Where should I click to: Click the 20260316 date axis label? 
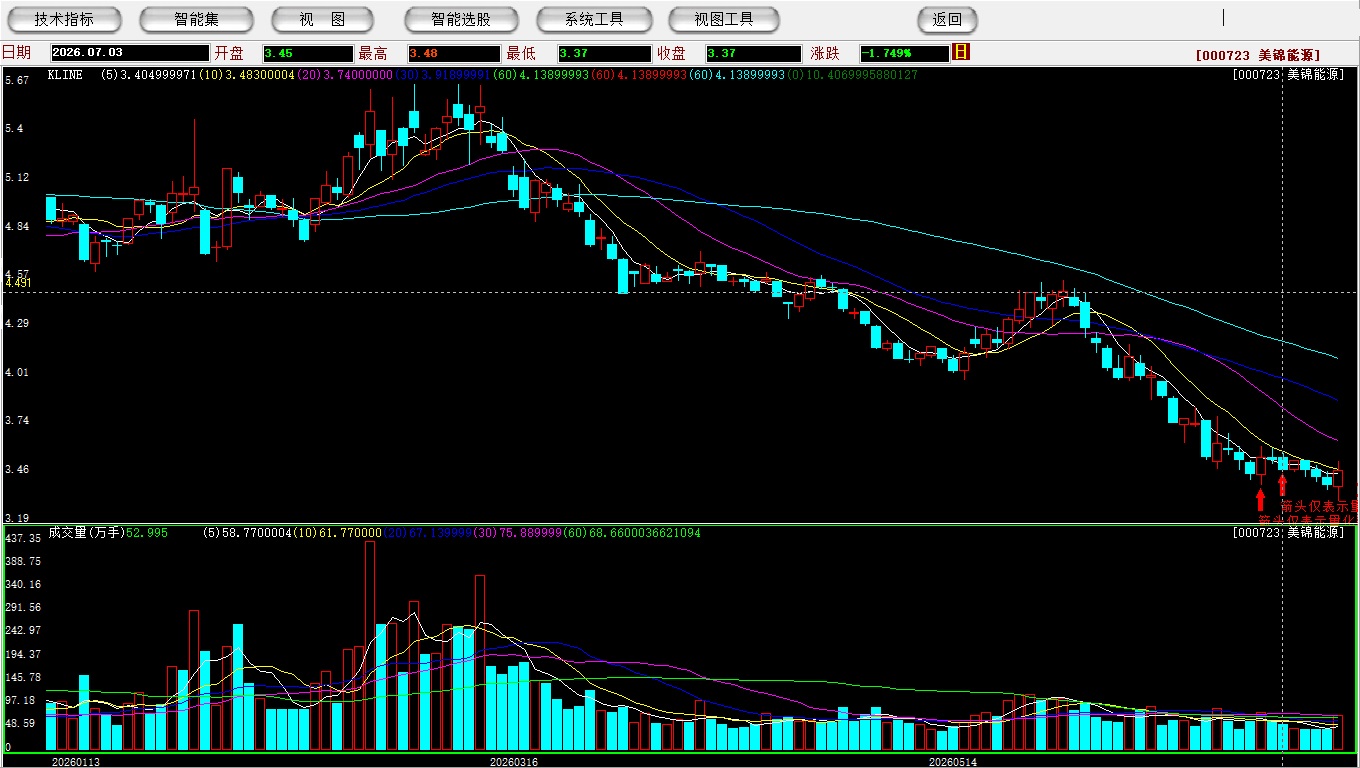click(513, 762)
